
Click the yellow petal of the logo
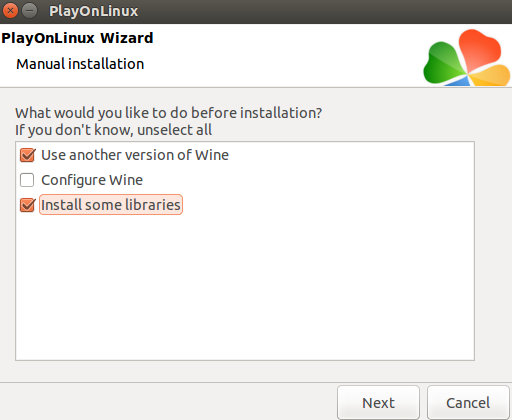tap(490, 75)
